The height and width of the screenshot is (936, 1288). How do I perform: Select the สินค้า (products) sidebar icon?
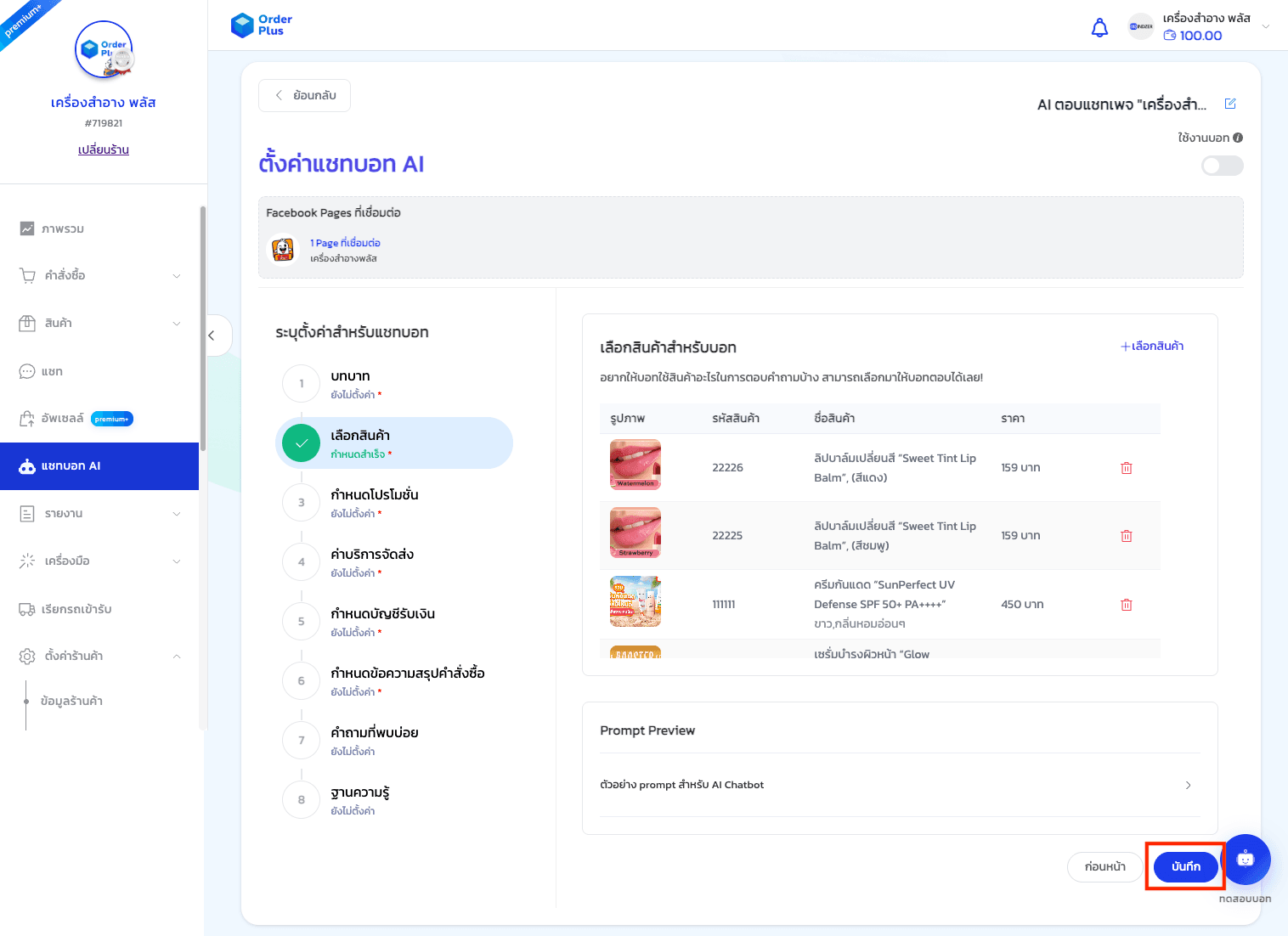tap(26, 323)
